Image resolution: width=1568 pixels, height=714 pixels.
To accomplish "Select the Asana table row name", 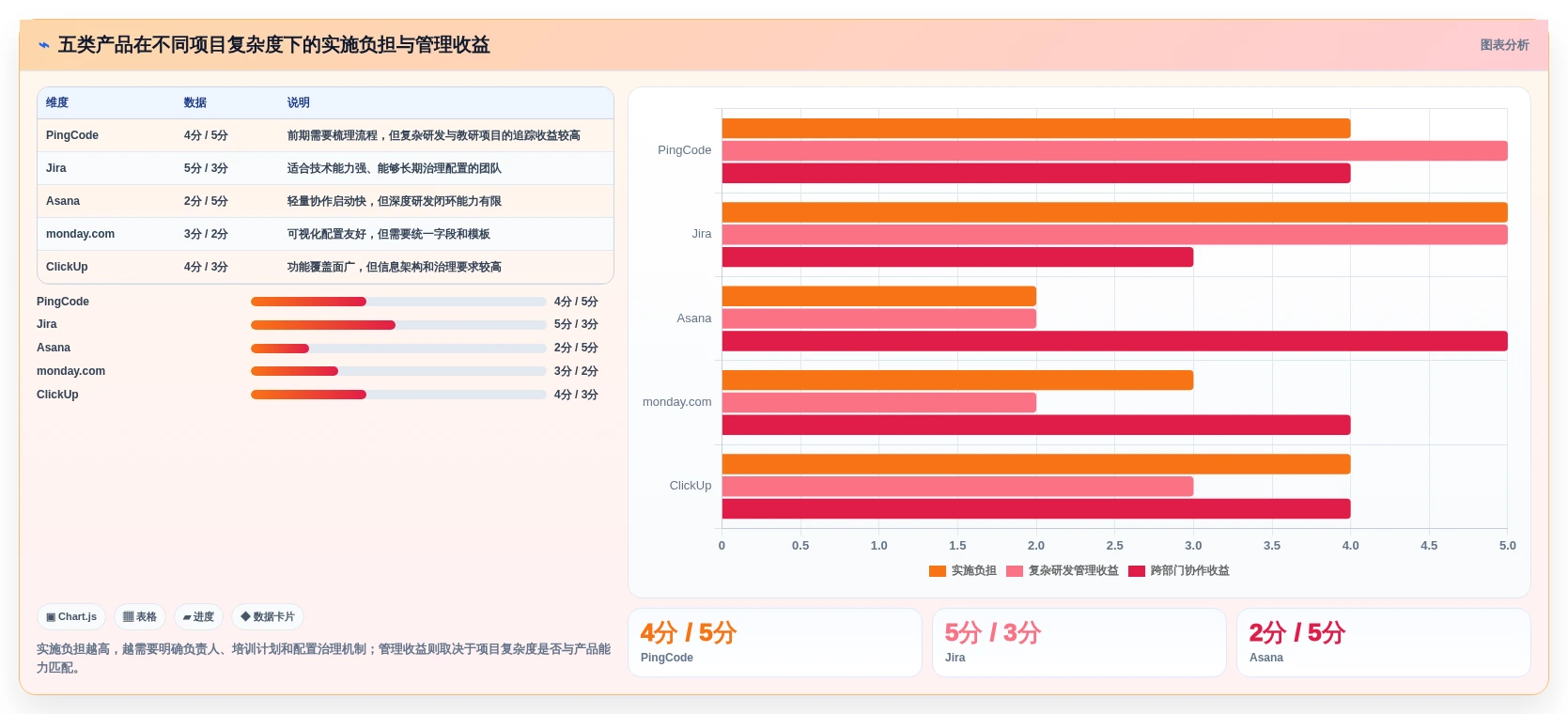I will click(63, 201).
